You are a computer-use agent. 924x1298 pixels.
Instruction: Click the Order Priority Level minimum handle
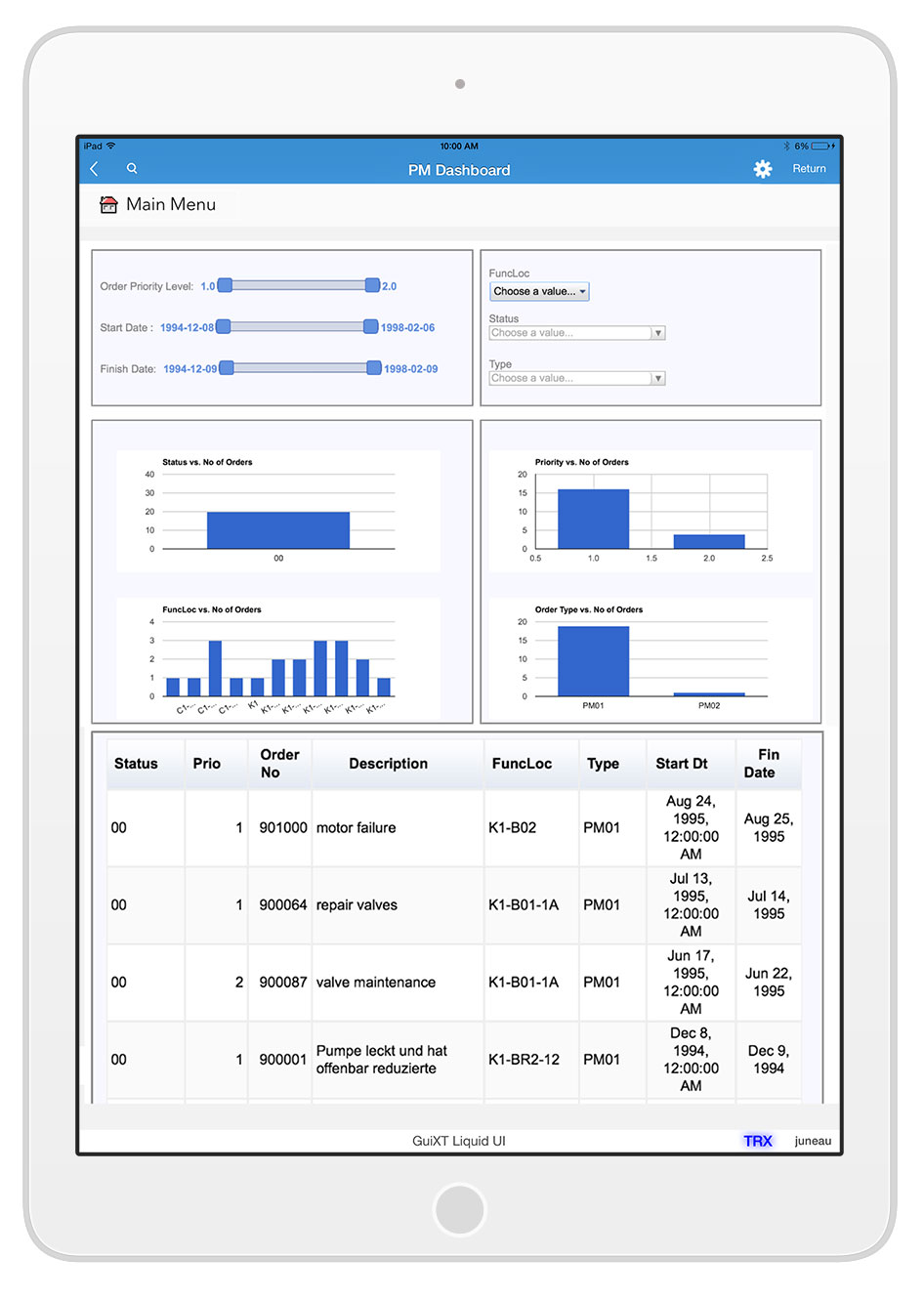point(225,285)
